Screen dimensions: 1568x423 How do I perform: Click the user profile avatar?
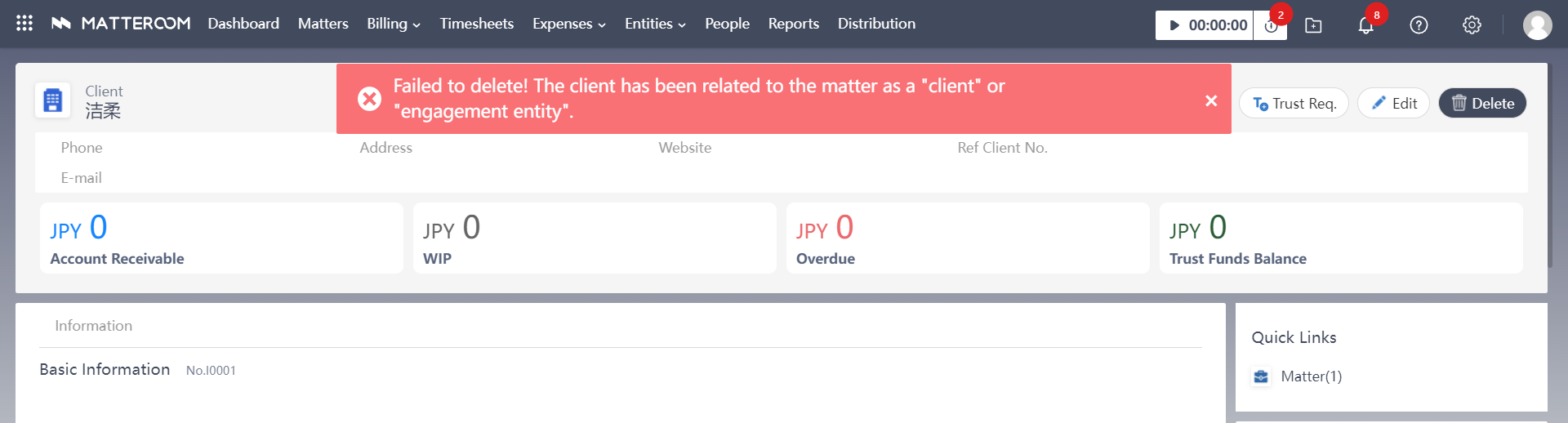1537,25
